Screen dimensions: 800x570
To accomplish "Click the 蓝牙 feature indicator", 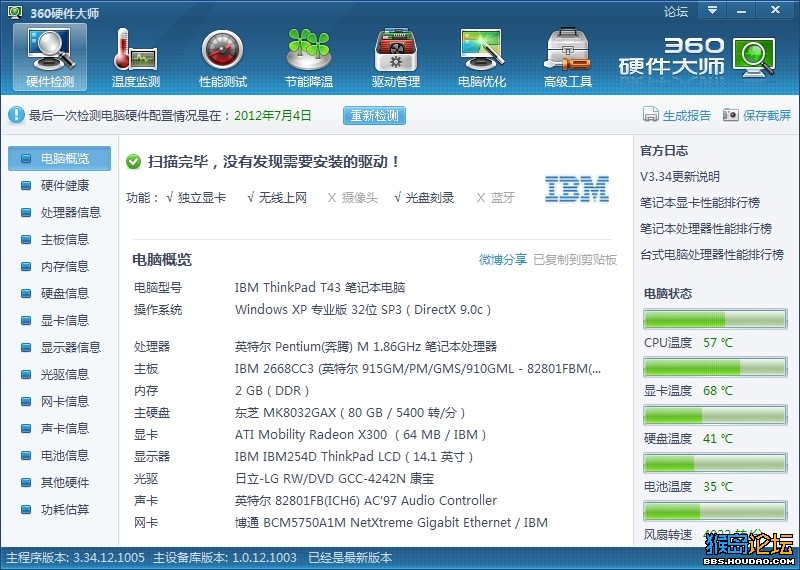I will click(495, 197).
